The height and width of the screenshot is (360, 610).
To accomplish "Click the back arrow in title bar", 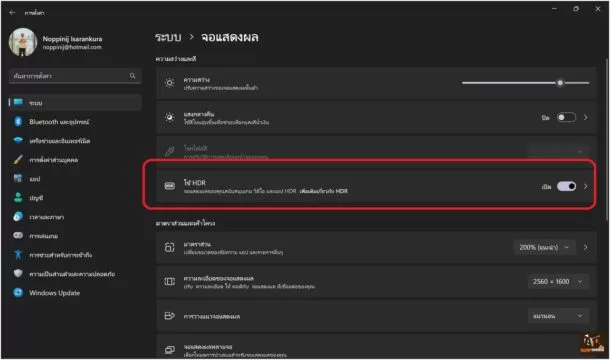I will click(x=12, y=12).
